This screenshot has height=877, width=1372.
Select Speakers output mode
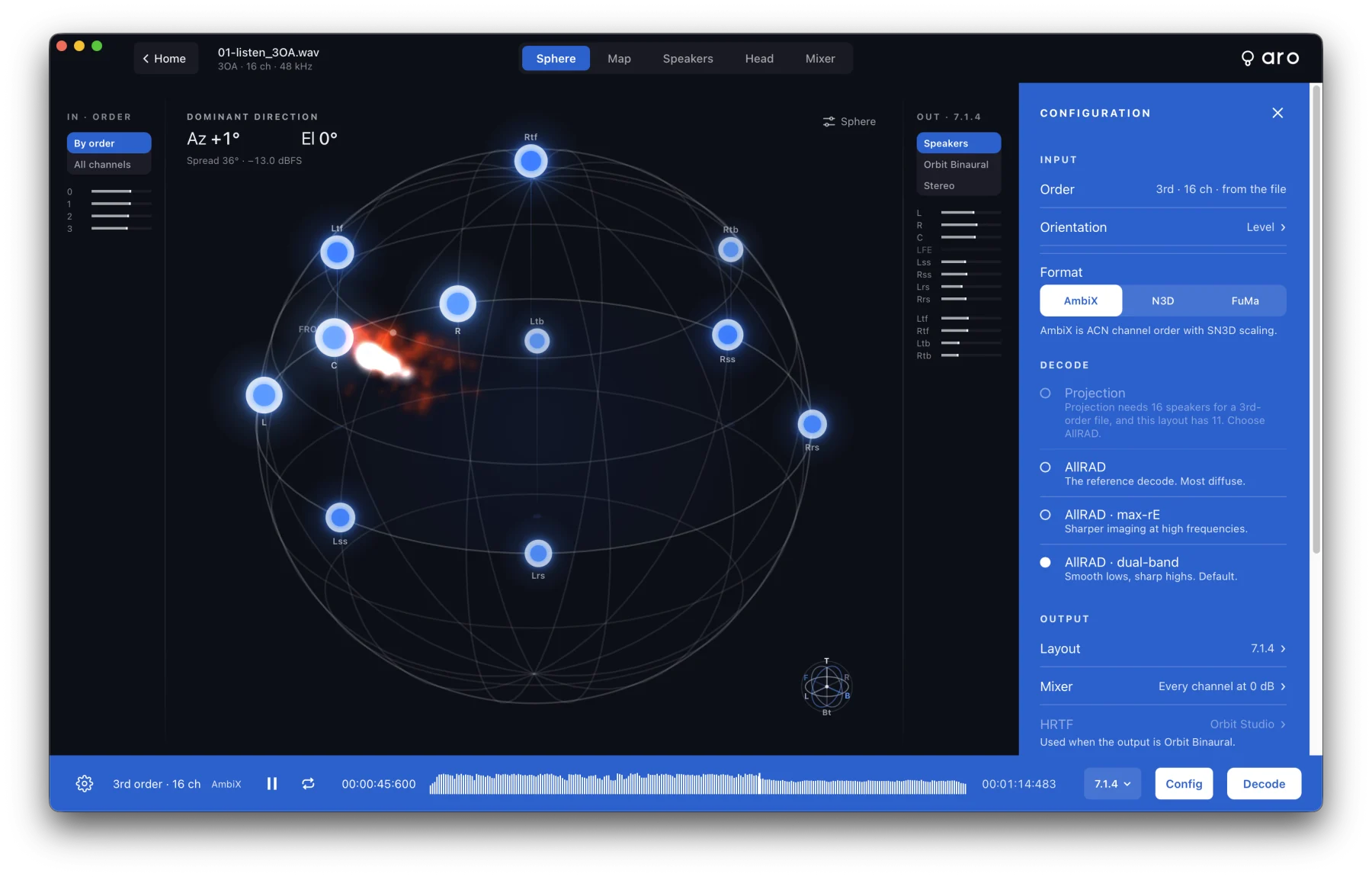click(x=958, y=143)
